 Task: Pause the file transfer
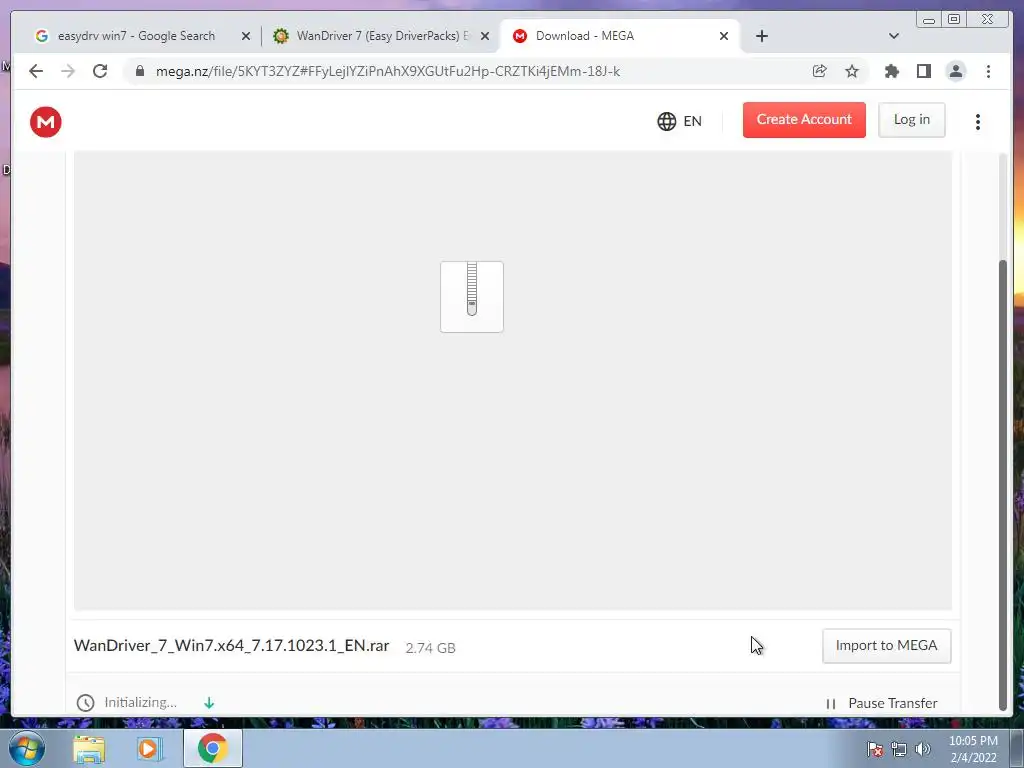[x=882, y=703]
